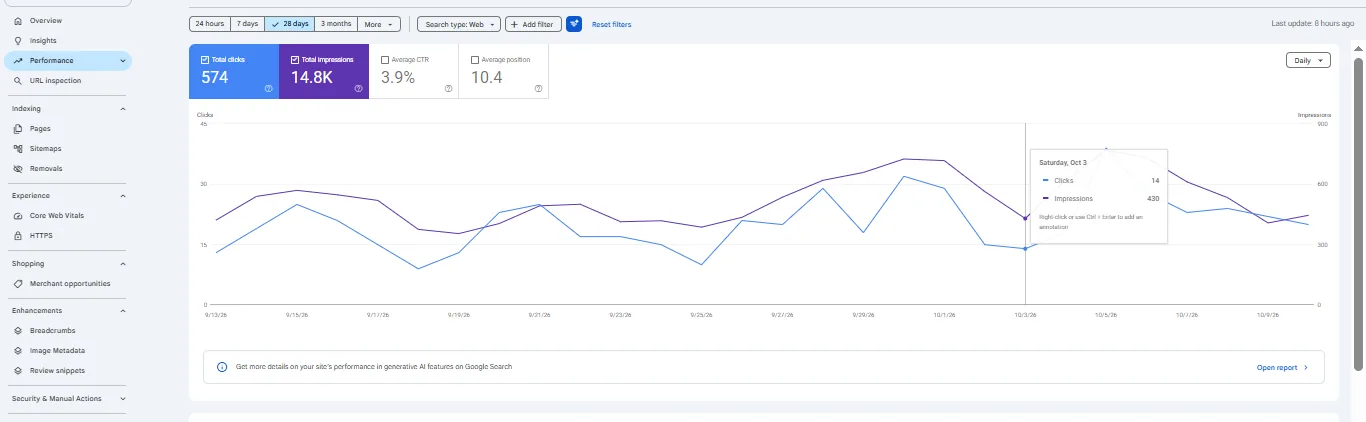1366x422 pixels.
Task: Enable the Average position checkbox
Action: pos(474,60)
